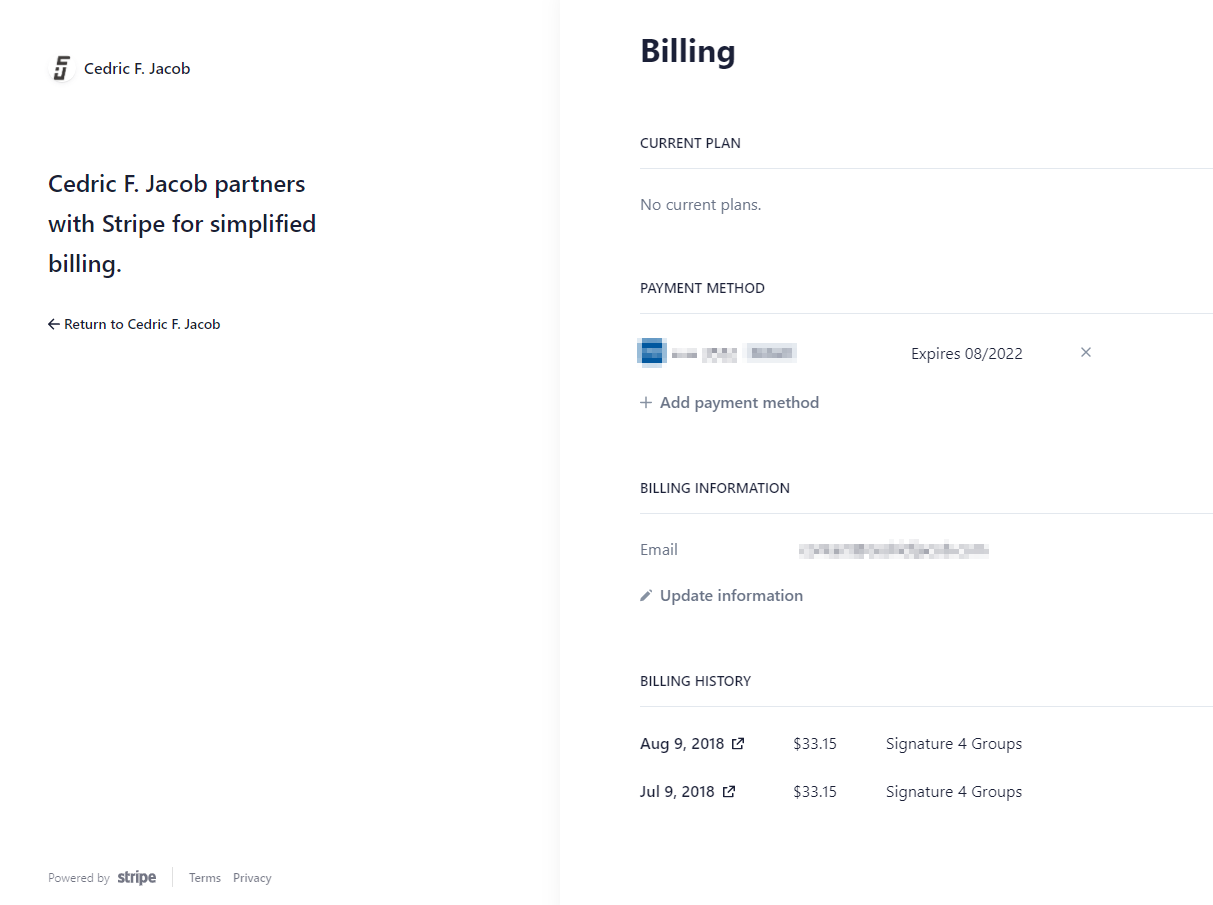
Task: Open the Terms link
Action: tap(205, 878)
